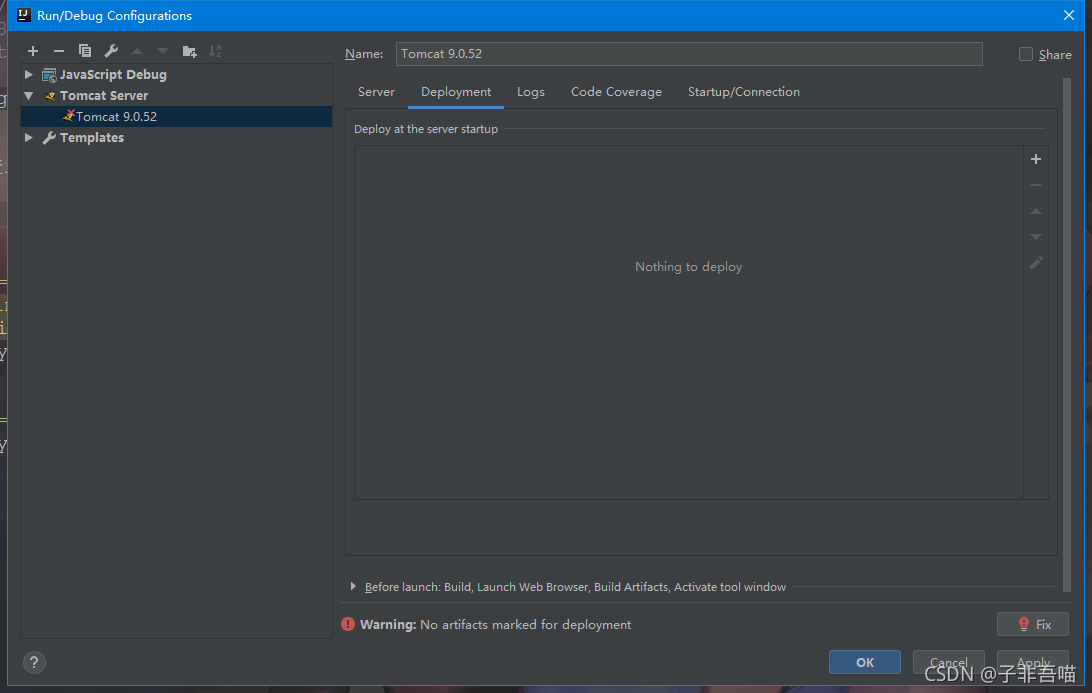
Task: Click the JavaScript Debug node icon
Action: click(49, 75)
